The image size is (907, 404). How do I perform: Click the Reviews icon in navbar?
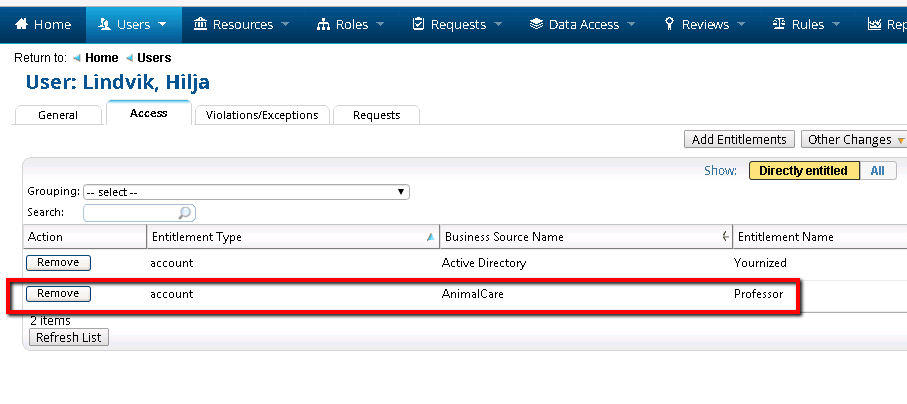click(669, 24)
